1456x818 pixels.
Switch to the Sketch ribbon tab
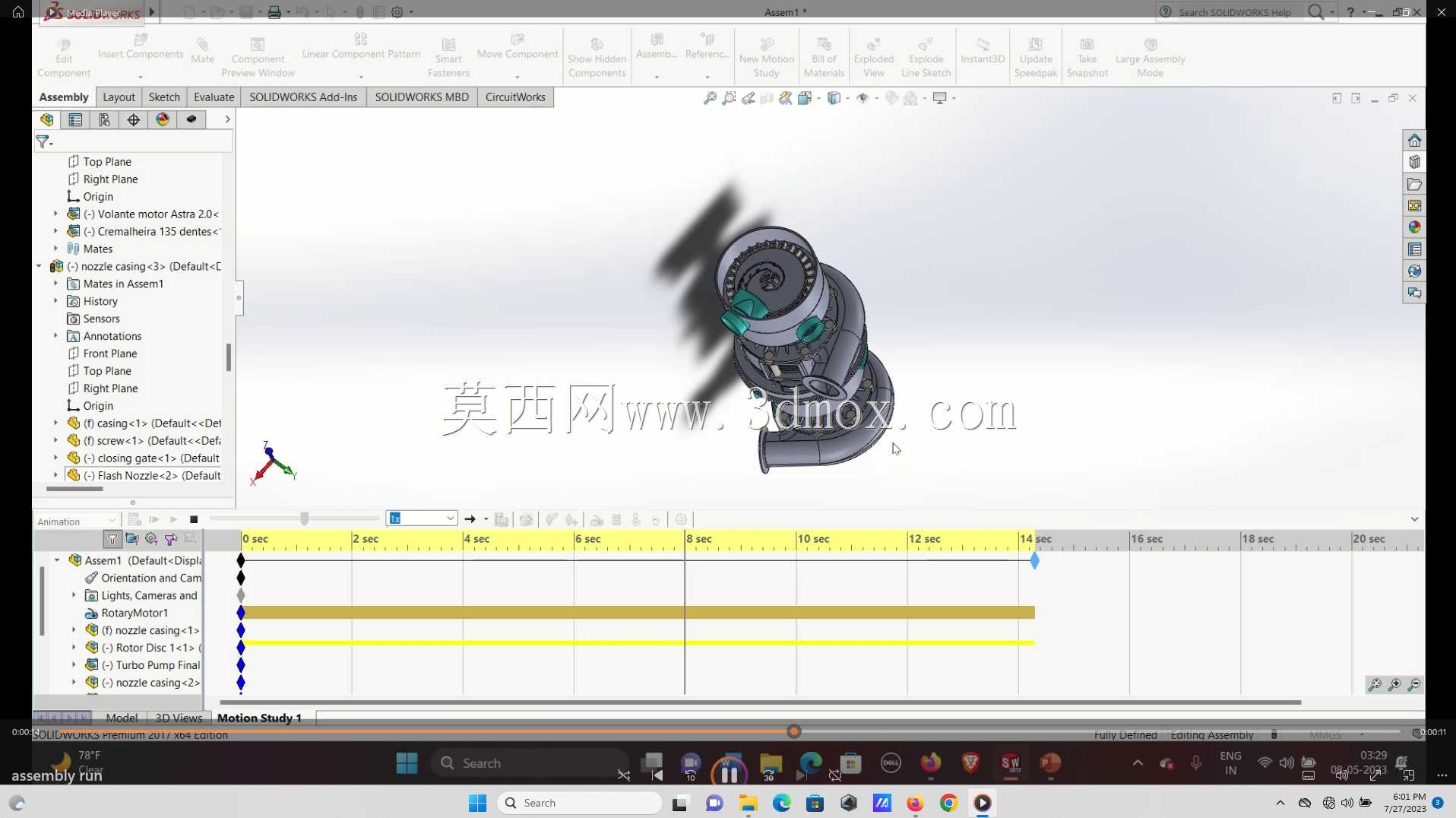point(164,97)
